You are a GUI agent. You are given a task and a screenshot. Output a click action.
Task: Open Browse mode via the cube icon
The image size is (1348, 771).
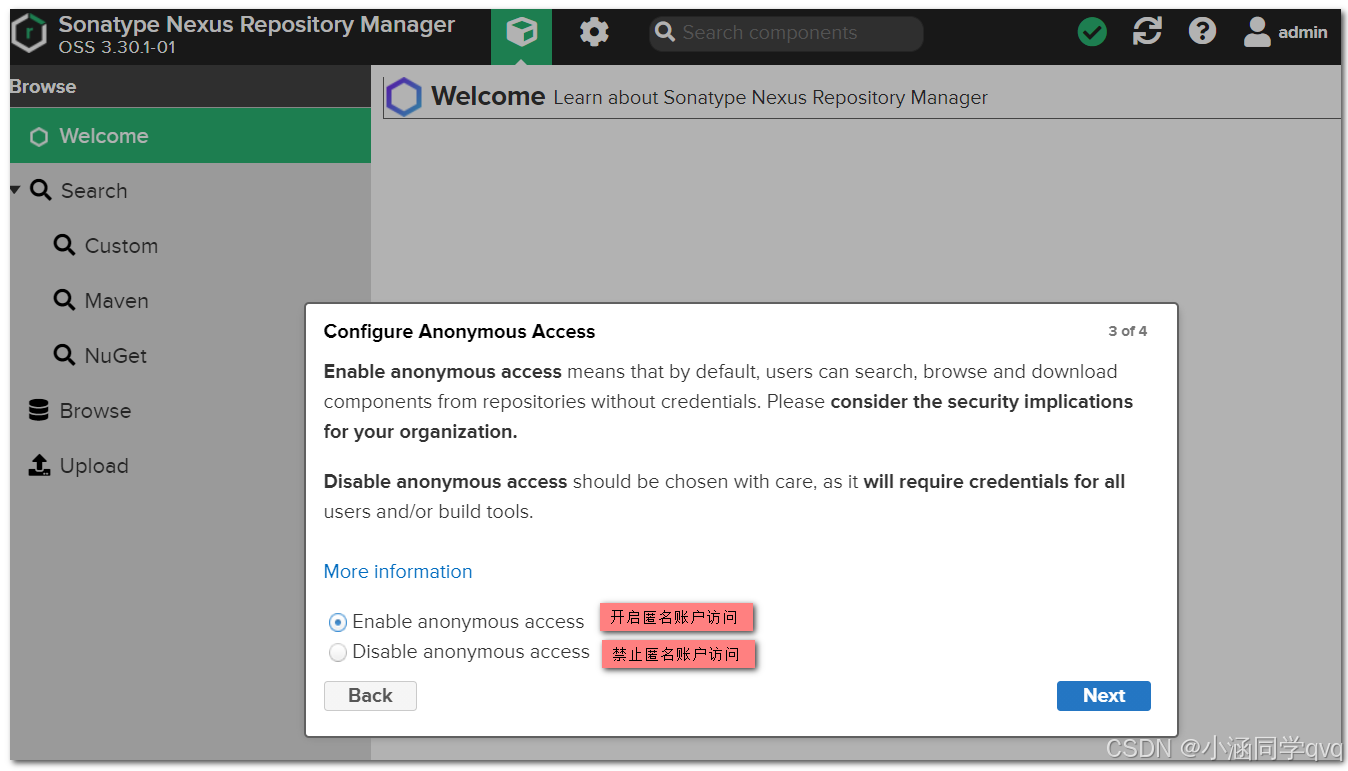[x=521, y=33]
